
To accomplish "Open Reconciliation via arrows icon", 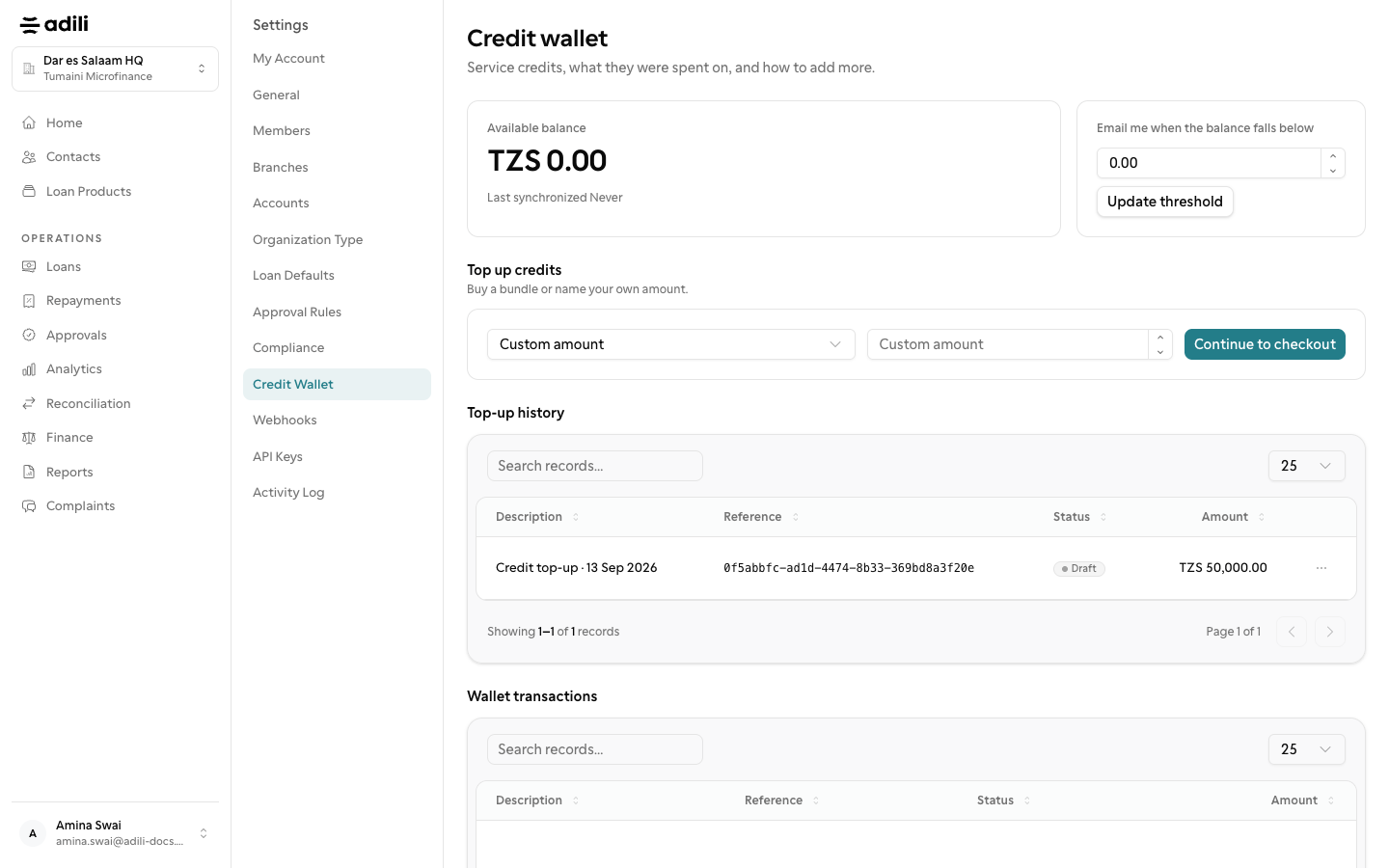I will point(29,403).
